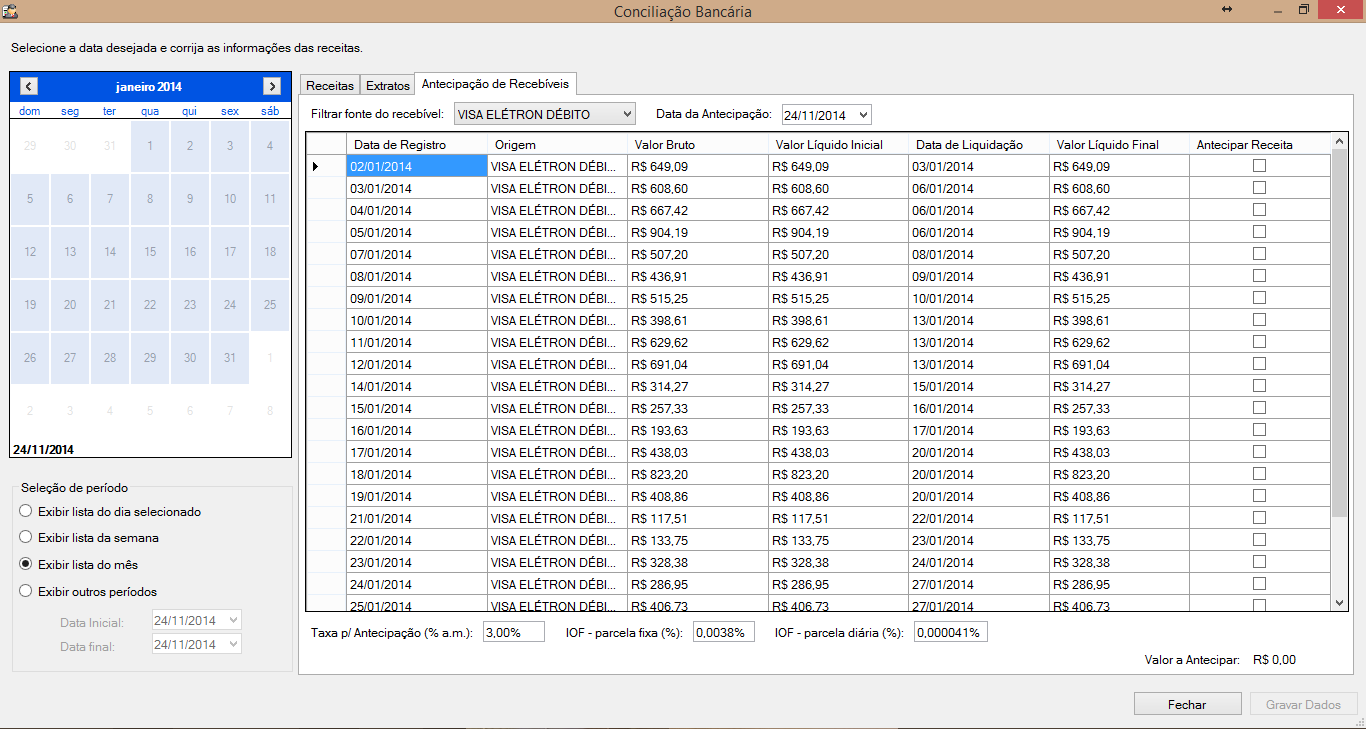The width and height of the screenshot is (1366, 729).
Task: Restore the window using title bar button
Action: 1304,10
